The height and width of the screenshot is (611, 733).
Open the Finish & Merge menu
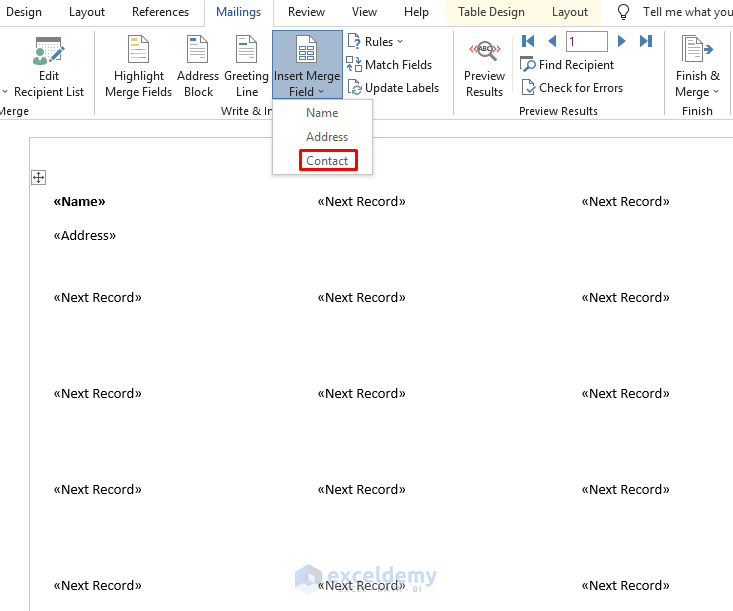point(697,67)
